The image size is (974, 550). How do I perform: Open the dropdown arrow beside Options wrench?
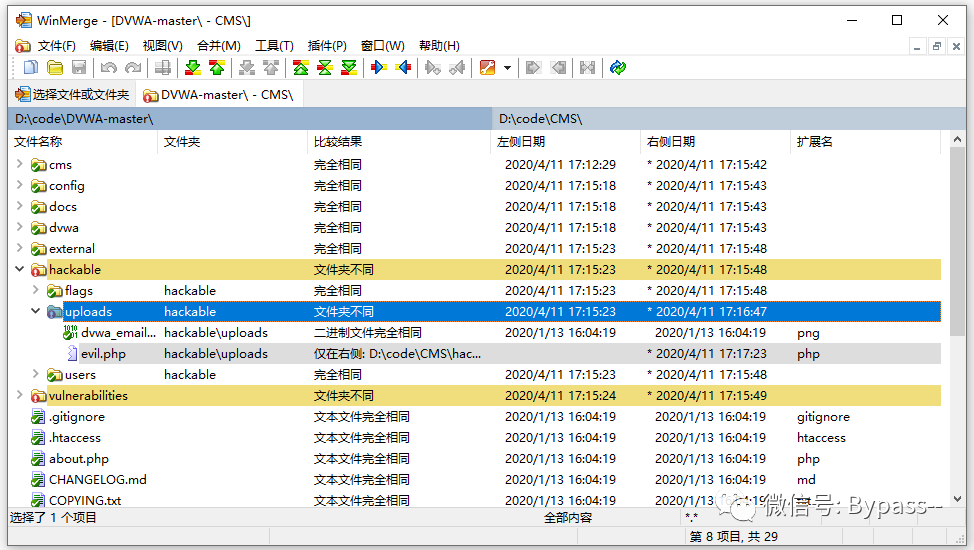[507, 68]
